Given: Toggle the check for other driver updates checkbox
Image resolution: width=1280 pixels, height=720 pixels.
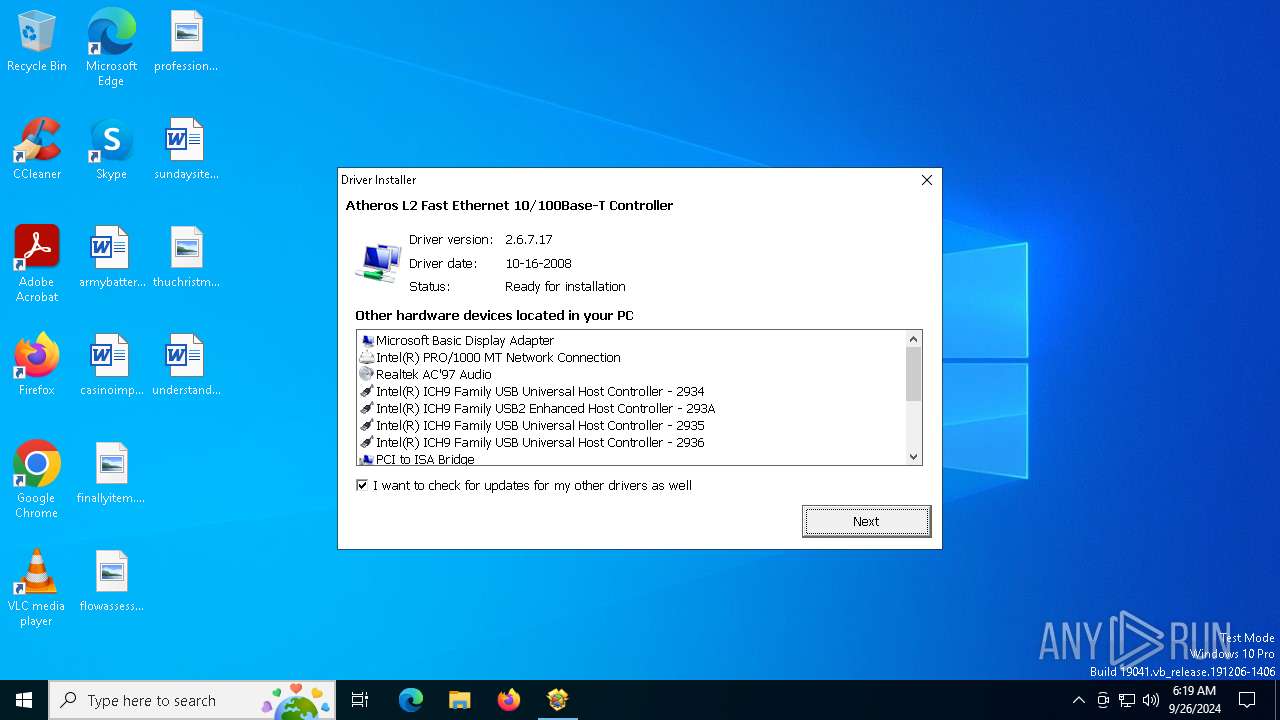Looking at the screenshot, I should [x=362, y=485].
